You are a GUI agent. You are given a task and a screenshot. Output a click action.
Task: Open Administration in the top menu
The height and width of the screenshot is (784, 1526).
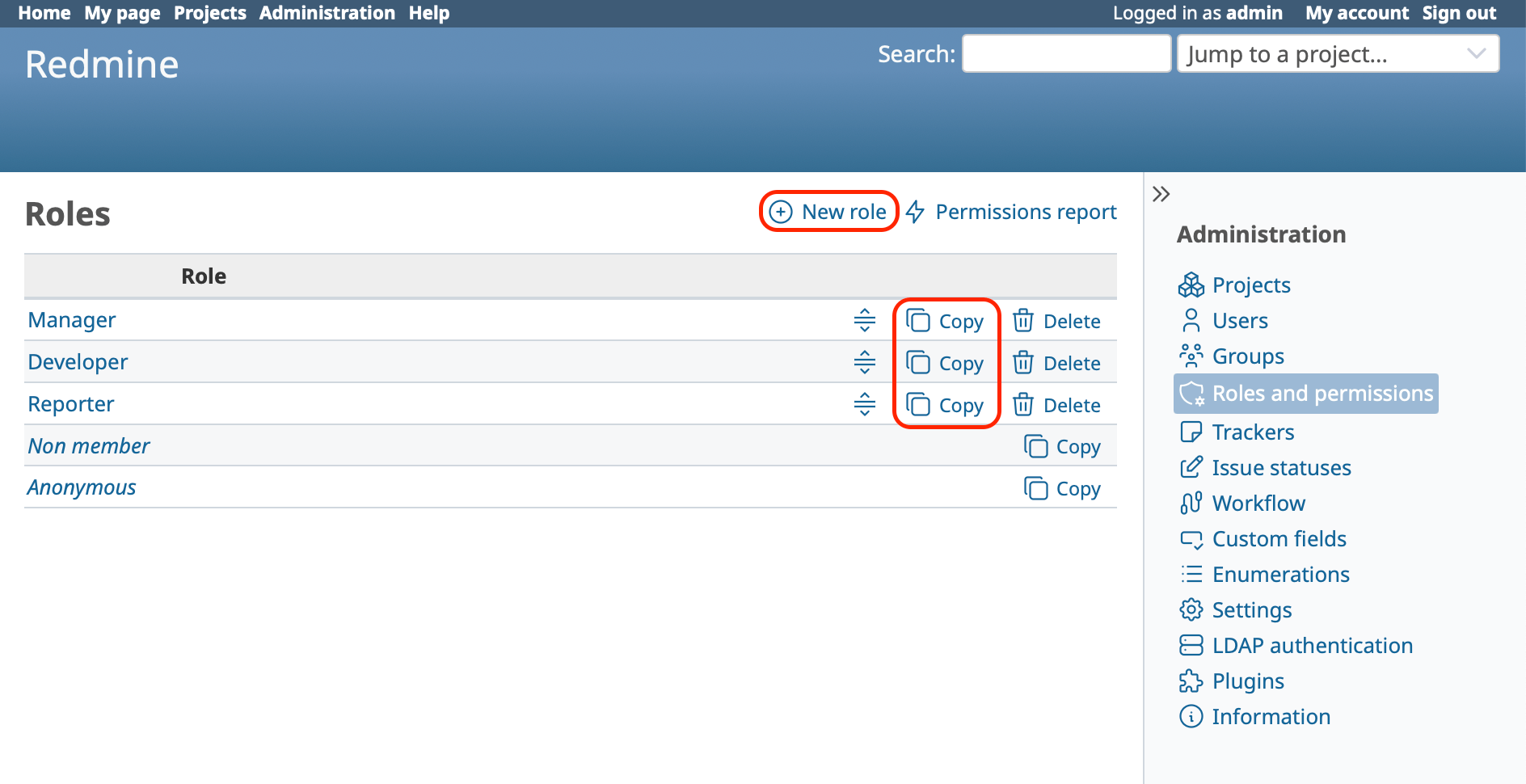click(327, 13)
